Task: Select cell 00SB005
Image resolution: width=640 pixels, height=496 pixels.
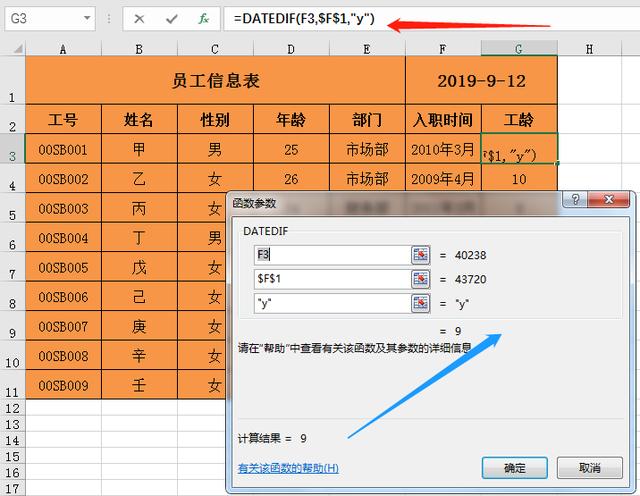Action: (63, 267)
